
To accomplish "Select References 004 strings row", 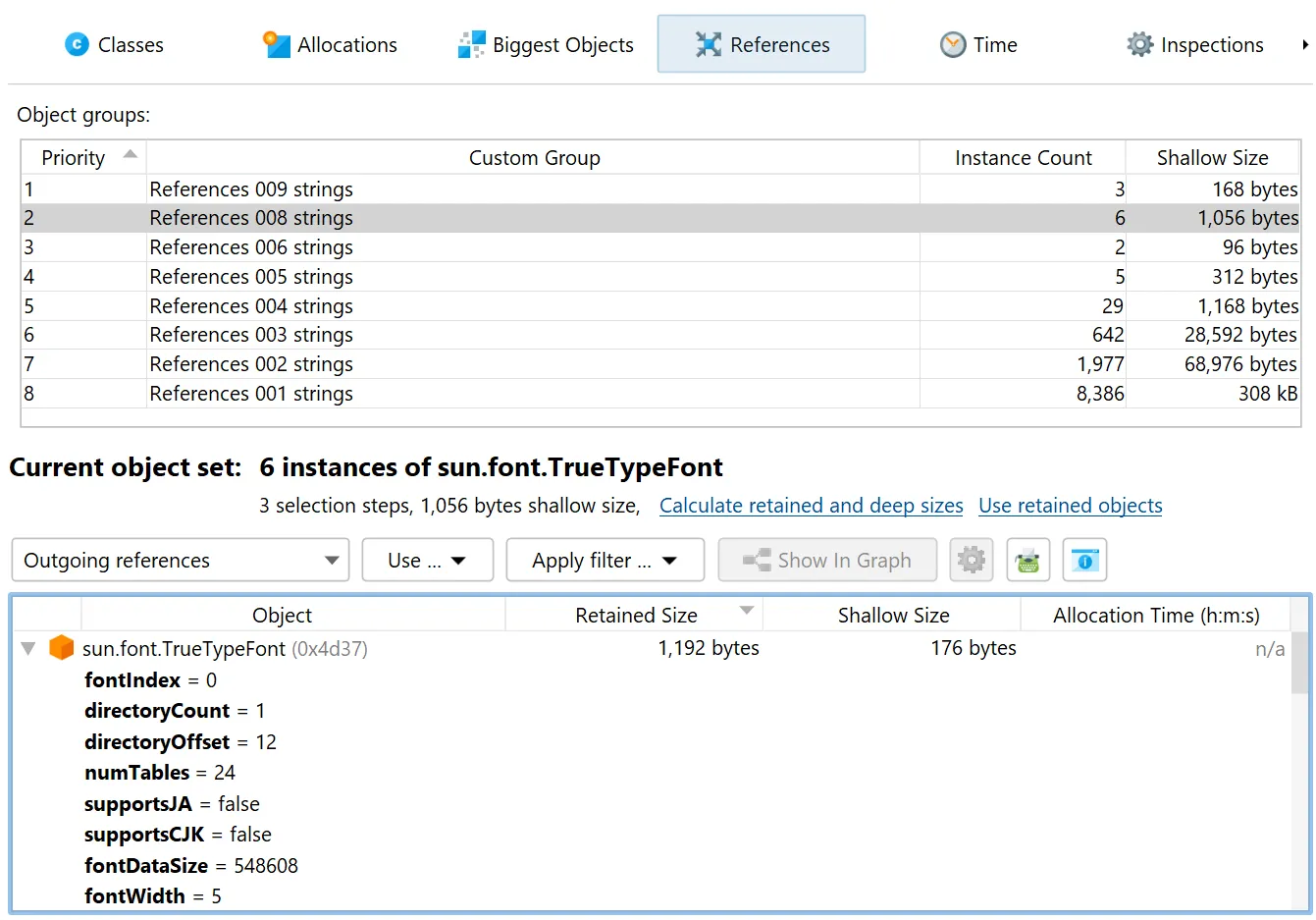I will (660, 306).
